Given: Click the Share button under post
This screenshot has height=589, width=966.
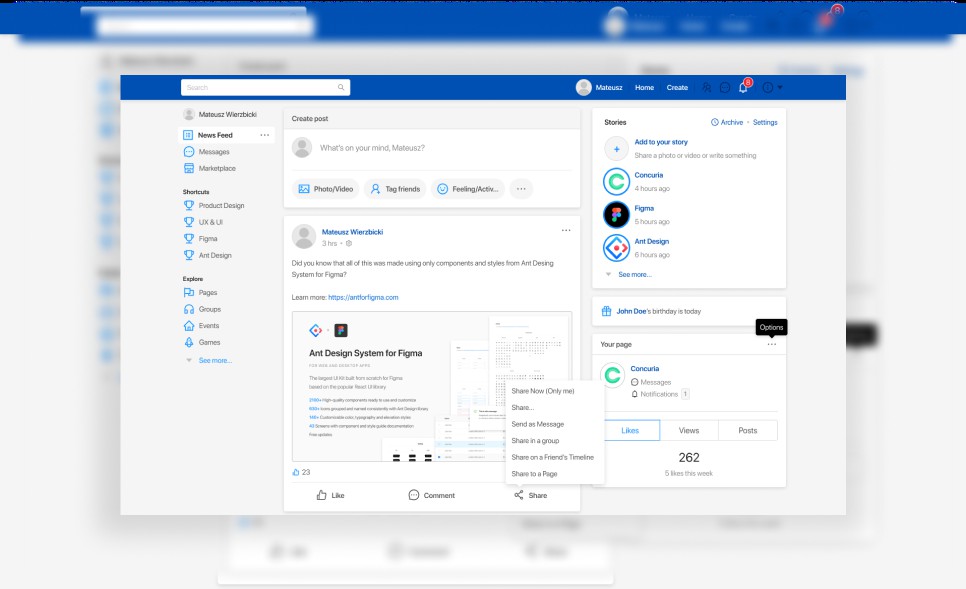Looking at the screenshot, I should pyautogui.click(x=530, y=495).
